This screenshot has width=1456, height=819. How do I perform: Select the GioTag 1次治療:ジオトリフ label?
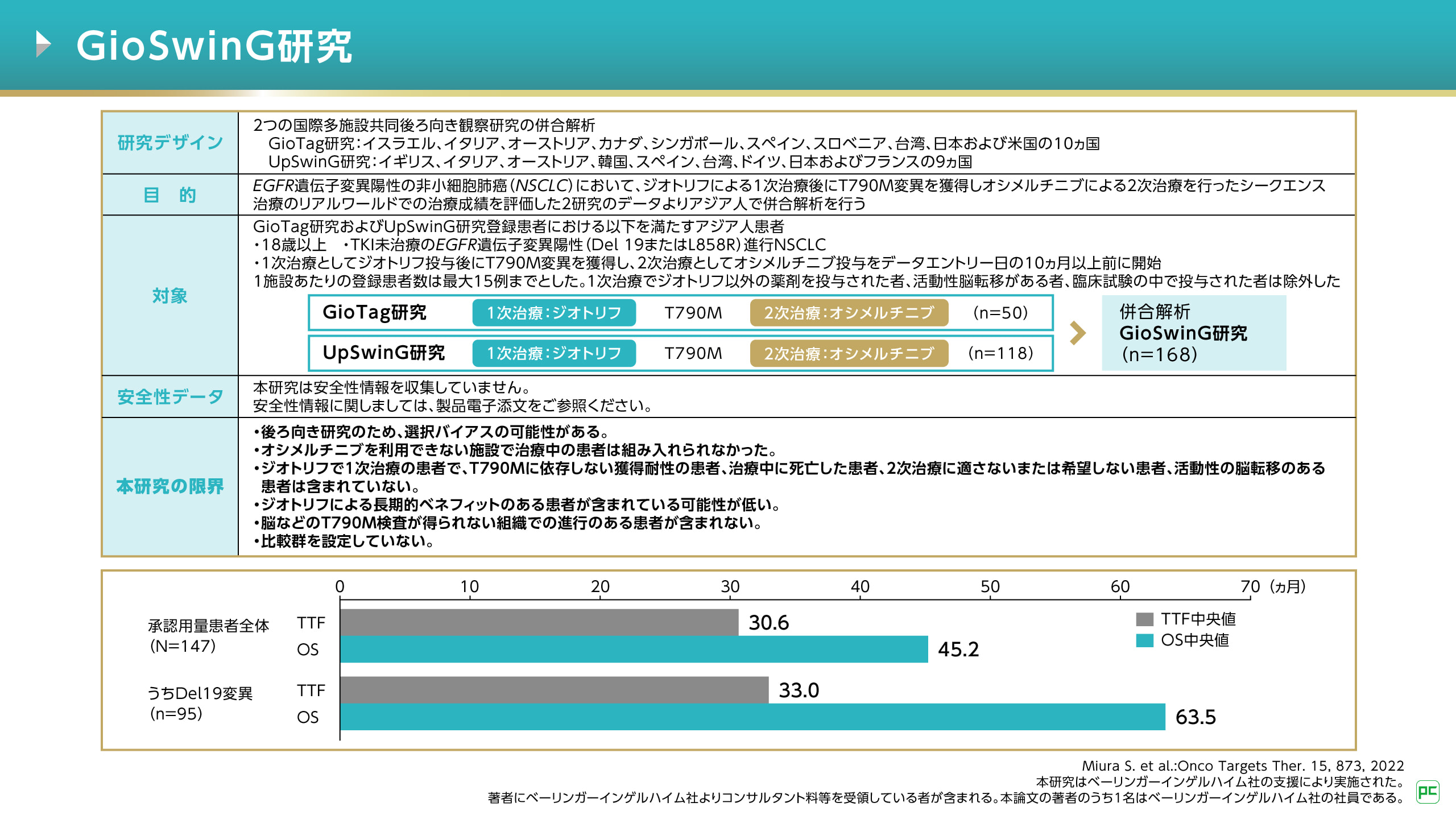[x=553, y=313]
